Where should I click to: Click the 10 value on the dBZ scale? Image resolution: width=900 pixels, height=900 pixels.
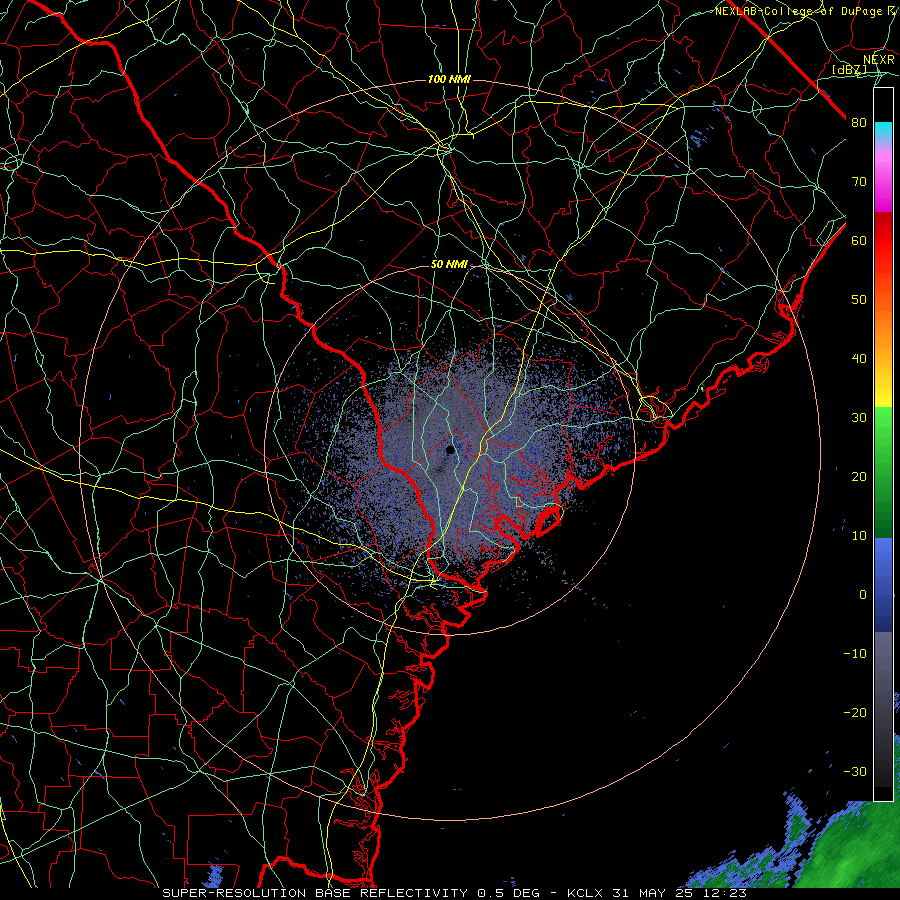tap(859, 536)
